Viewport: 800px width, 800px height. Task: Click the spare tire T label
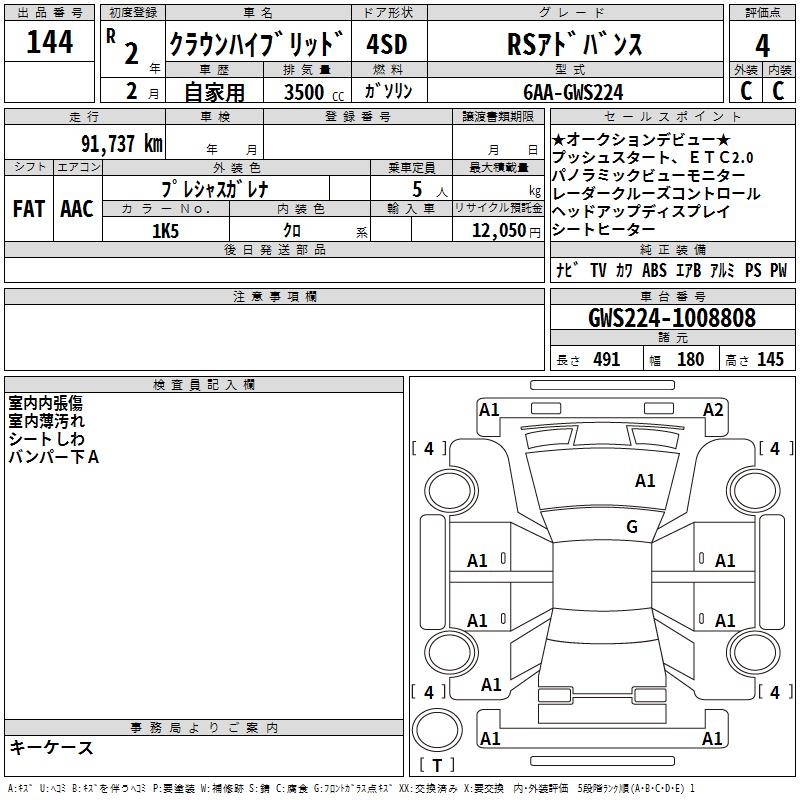tap(437, 765)
